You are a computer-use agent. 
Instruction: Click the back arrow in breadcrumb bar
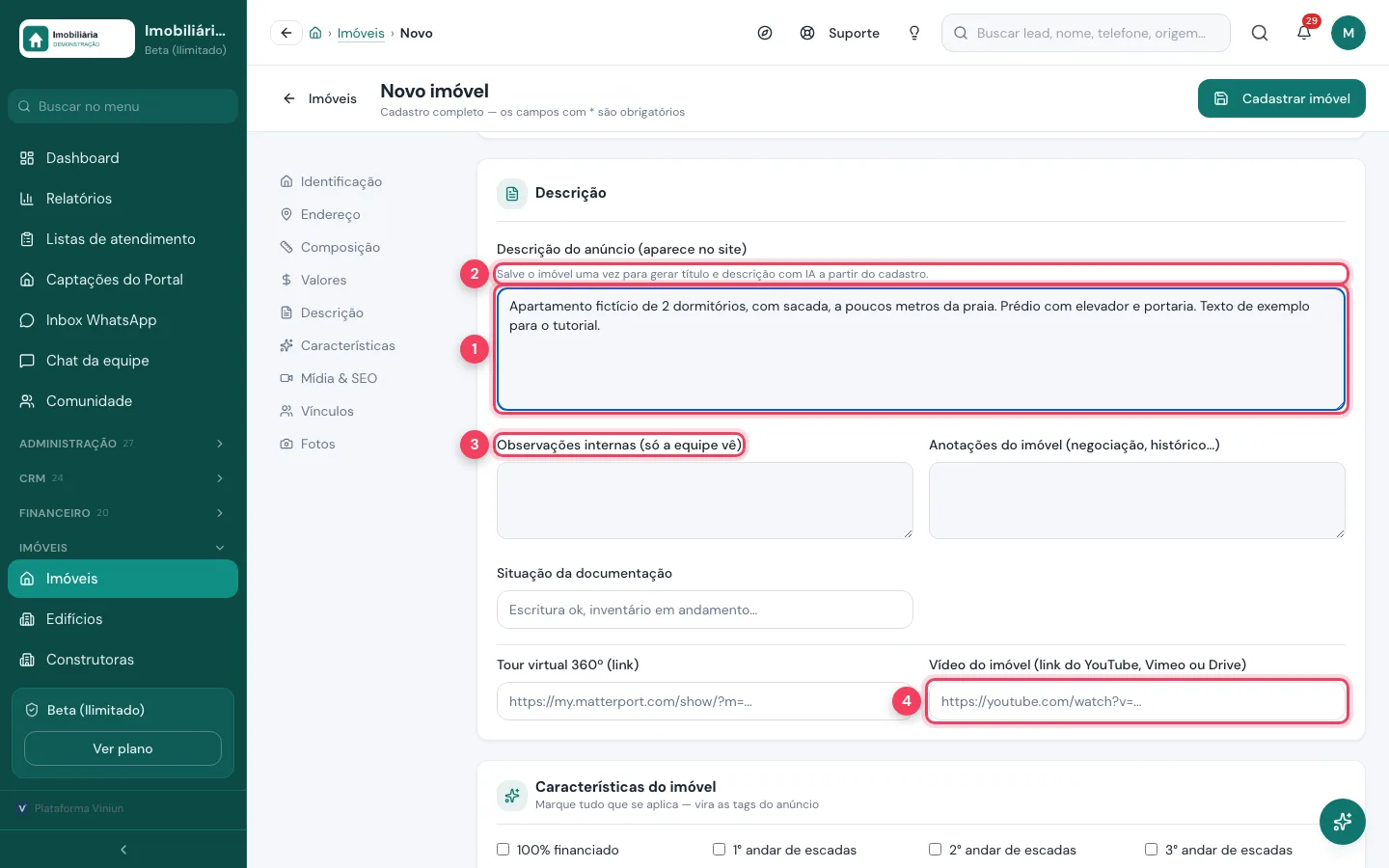tap(286, 33)
